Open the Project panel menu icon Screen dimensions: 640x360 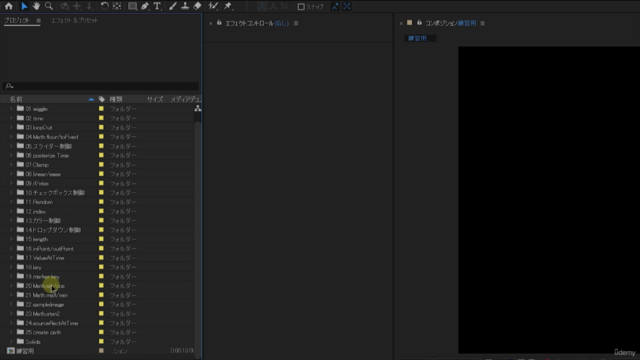[x=38, y=20]
